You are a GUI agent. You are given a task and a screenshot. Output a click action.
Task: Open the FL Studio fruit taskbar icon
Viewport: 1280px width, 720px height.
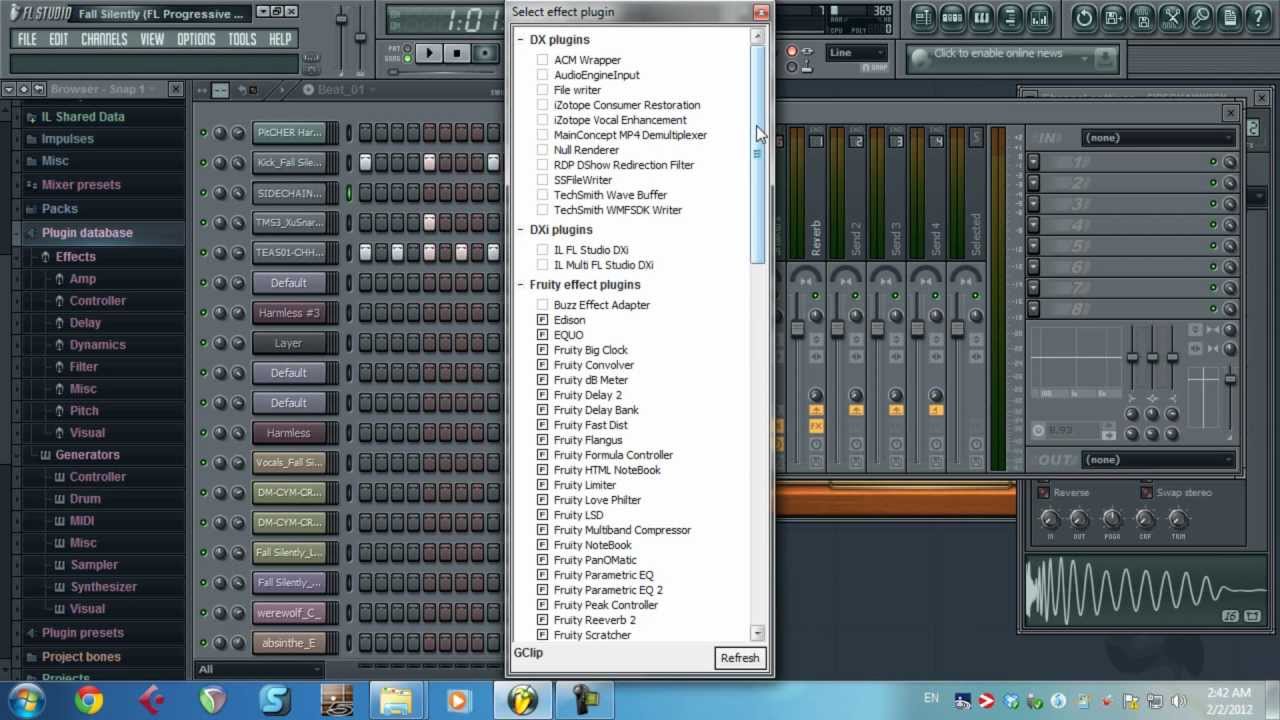(x=522, y=700)
